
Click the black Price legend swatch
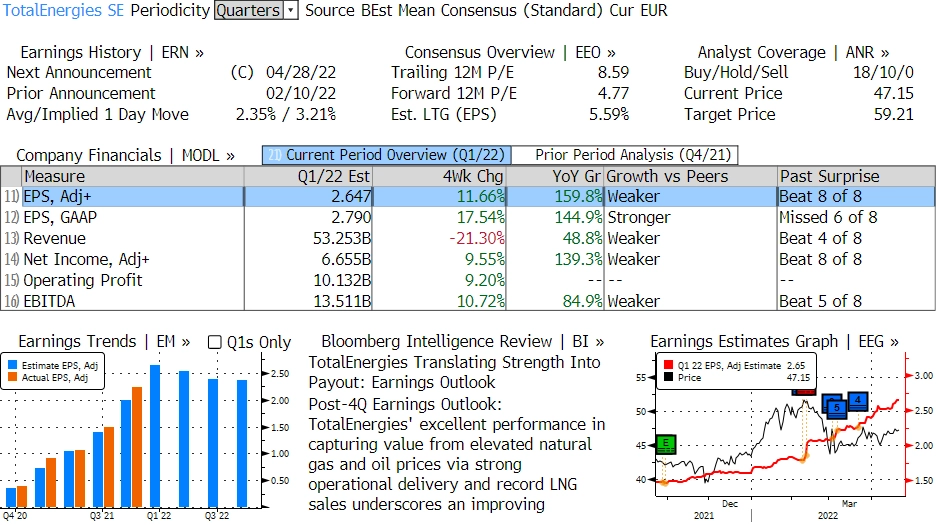tap(668, 377)
